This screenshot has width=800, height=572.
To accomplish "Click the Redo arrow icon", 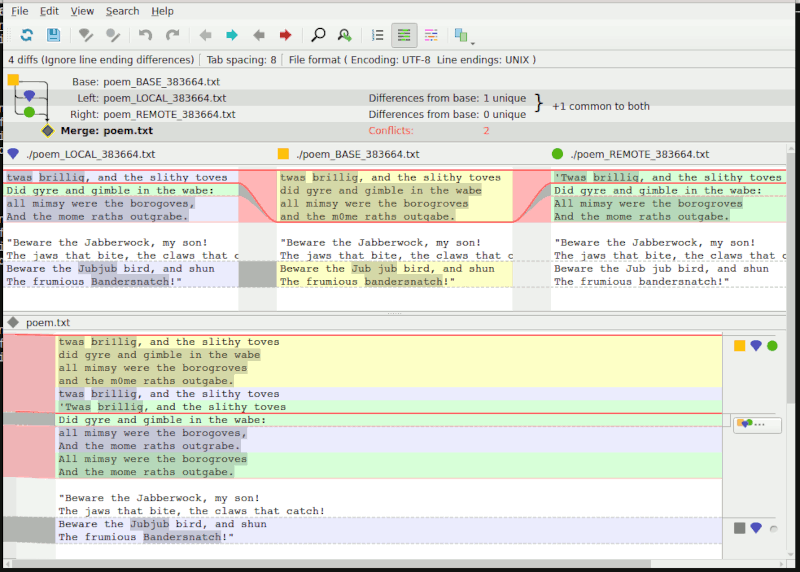I will tap(172, 35).
